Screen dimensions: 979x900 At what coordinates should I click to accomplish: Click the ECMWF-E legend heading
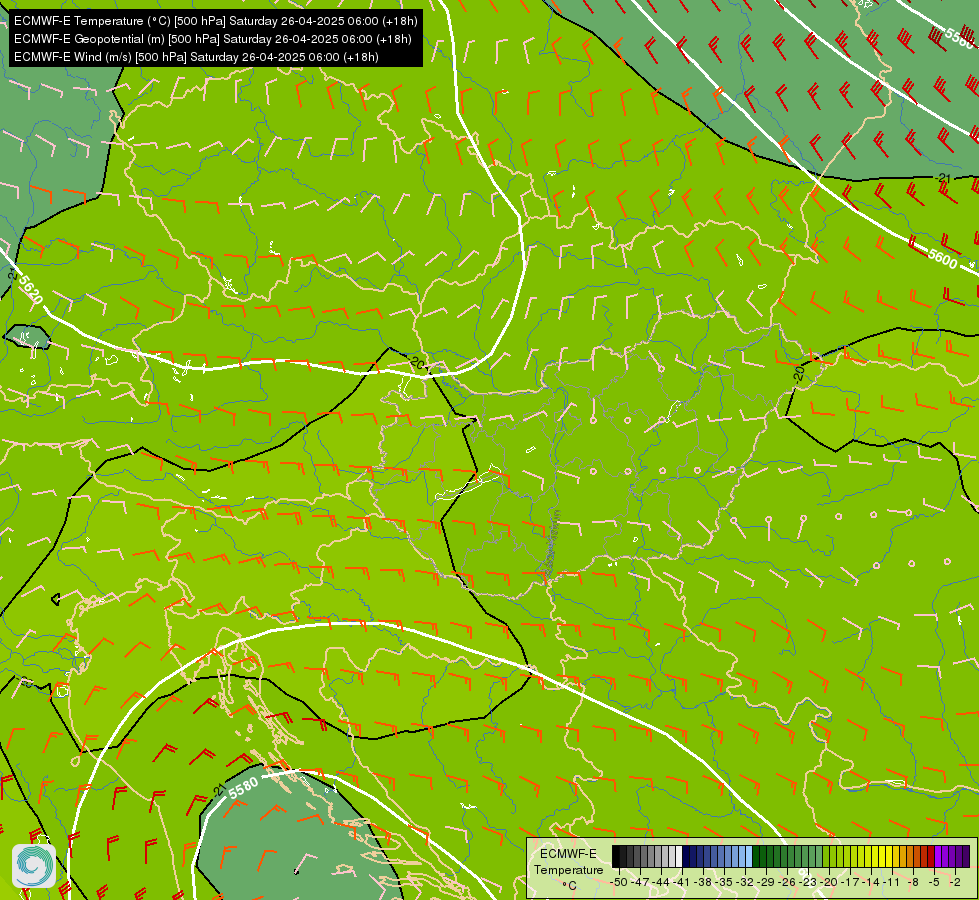(x=568, y=854)
